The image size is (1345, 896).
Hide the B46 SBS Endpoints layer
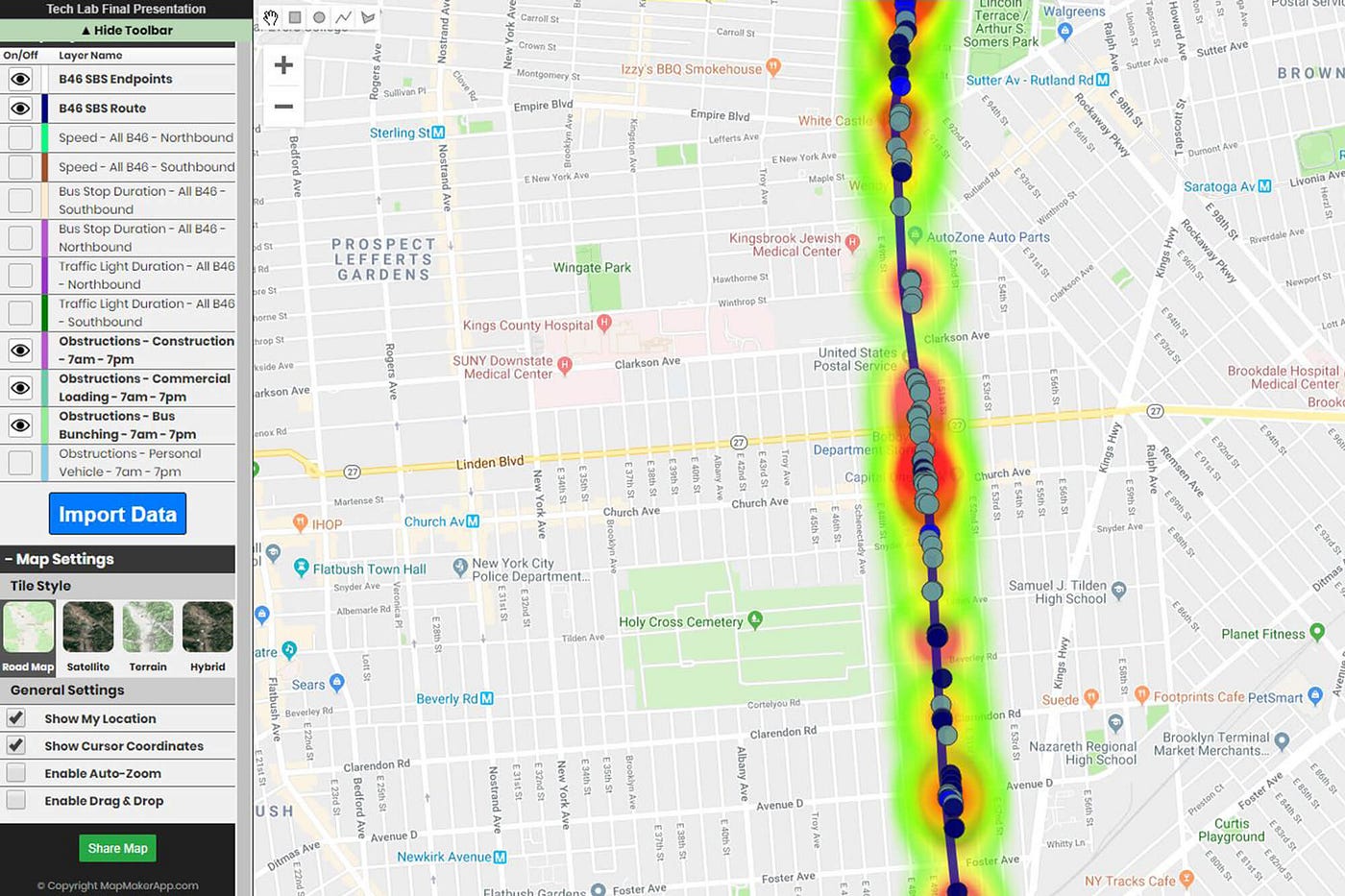coord(20,79)
